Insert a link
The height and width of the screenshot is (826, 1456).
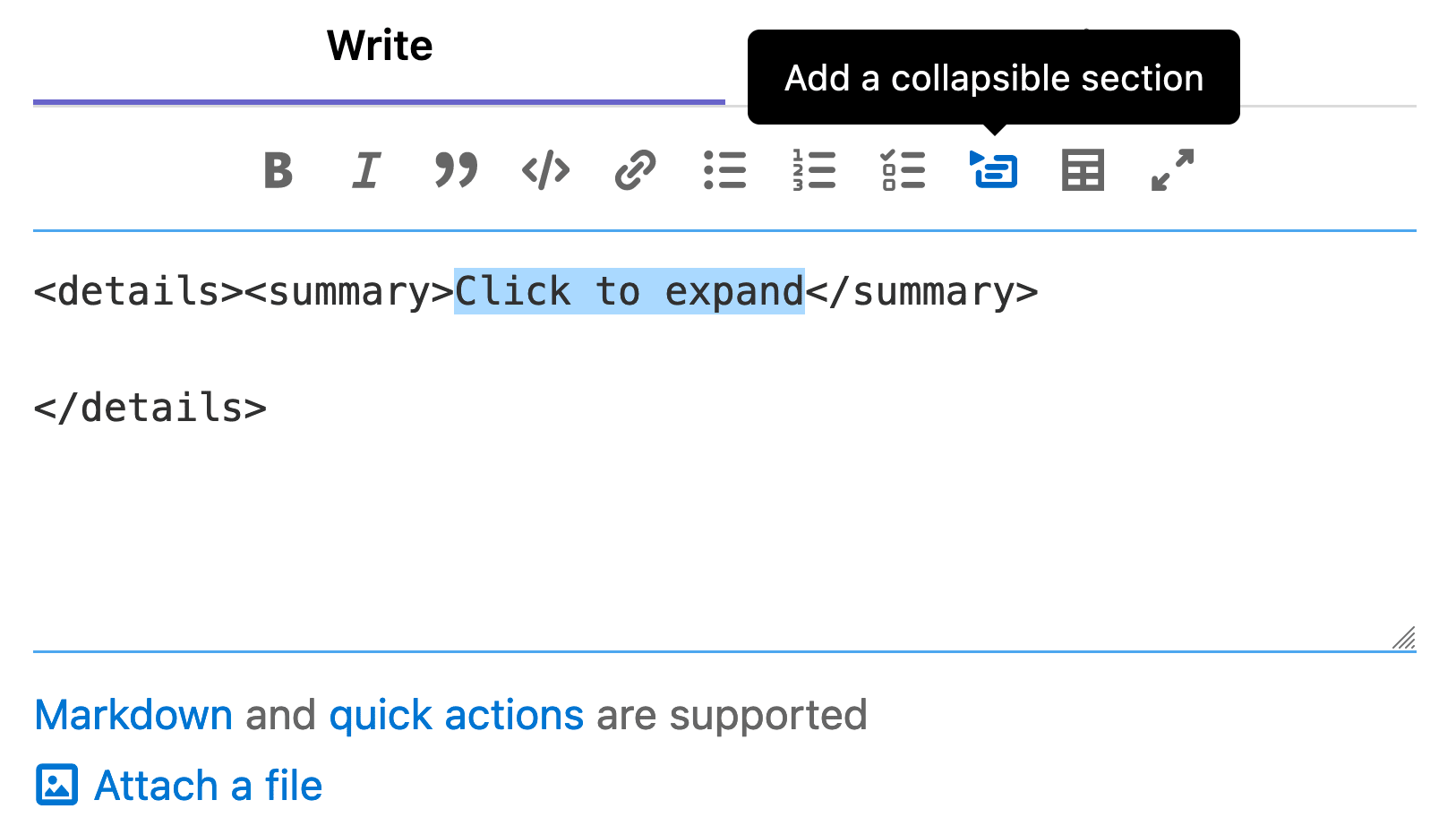coord(634,170)
